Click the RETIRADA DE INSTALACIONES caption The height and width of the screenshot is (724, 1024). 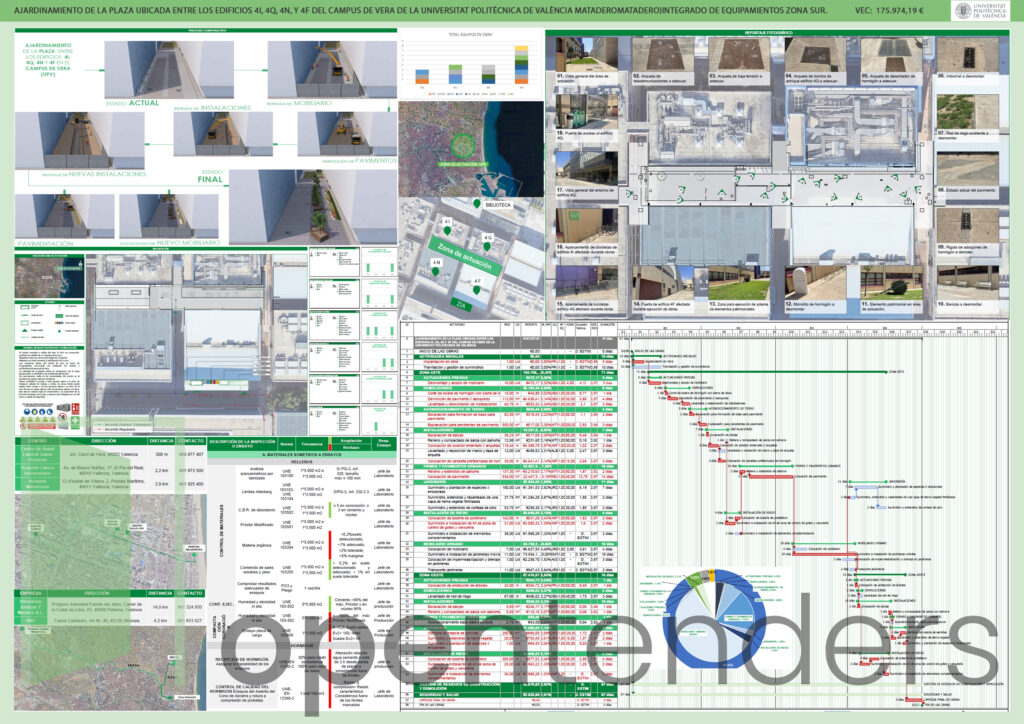click(x=212, y=108)
